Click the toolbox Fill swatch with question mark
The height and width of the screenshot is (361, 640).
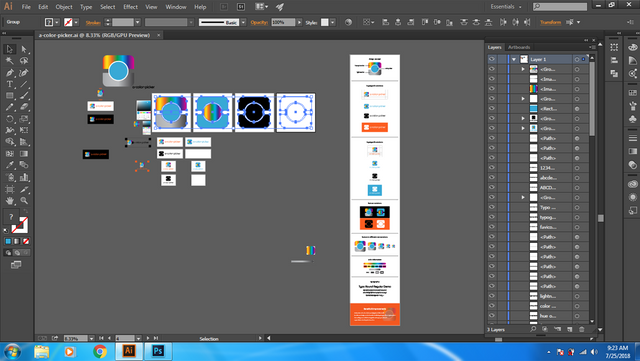point(11,217)
